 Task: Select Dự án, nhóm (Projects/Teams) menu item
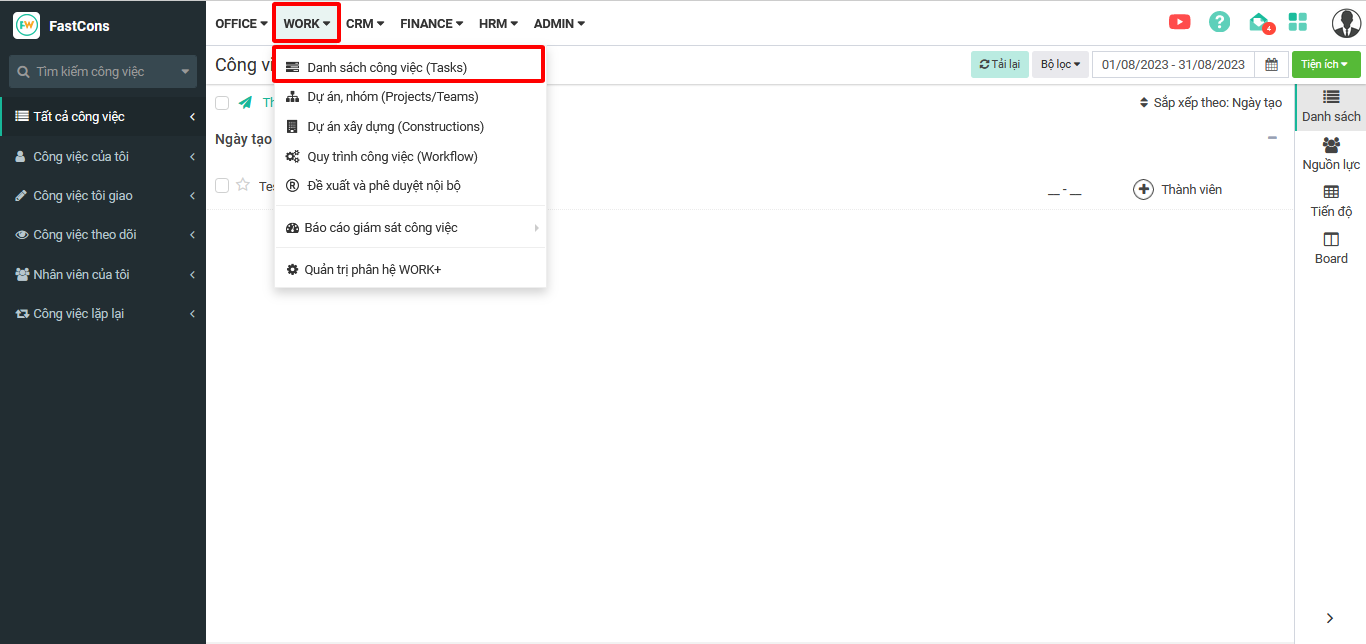(x=392, y=97)
